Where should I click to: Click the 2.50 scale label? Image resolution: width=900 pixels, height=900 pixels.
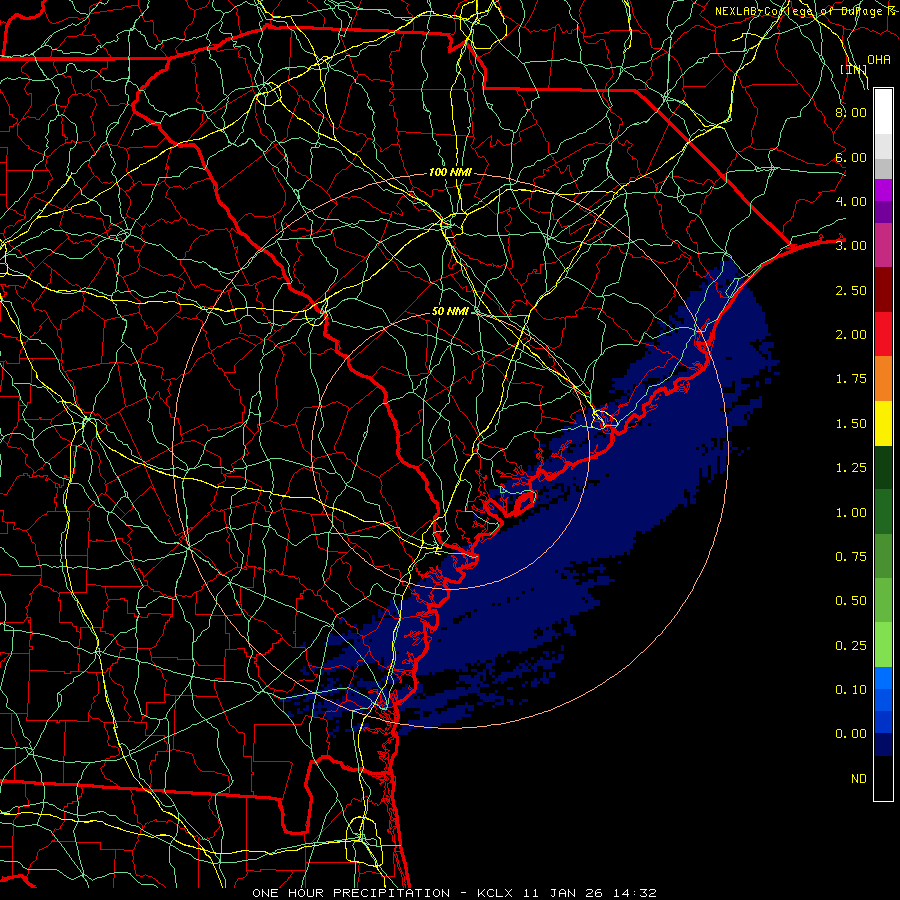(x=851, y=290)
